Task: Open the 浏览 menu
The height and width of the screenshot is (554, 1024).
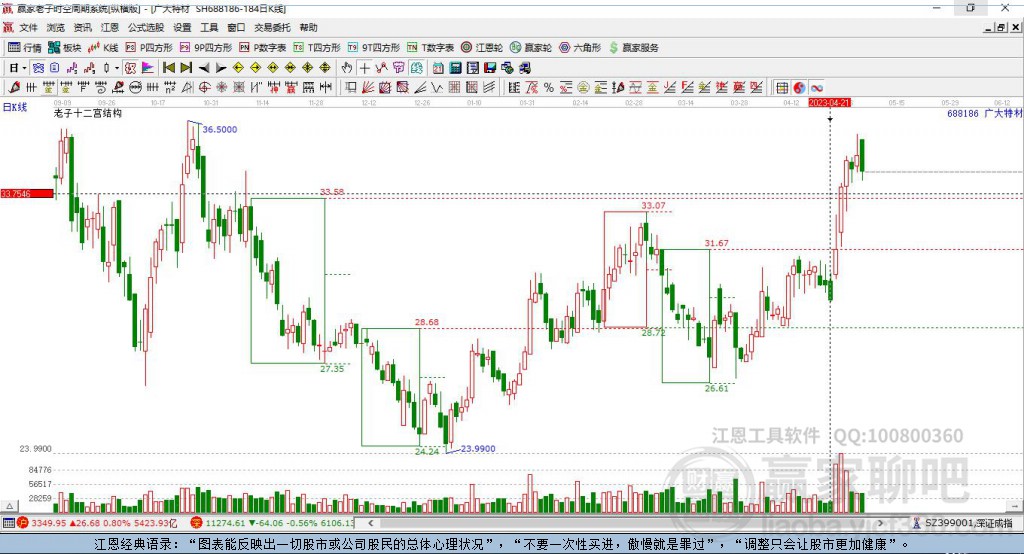Action: tap(56, 27)
